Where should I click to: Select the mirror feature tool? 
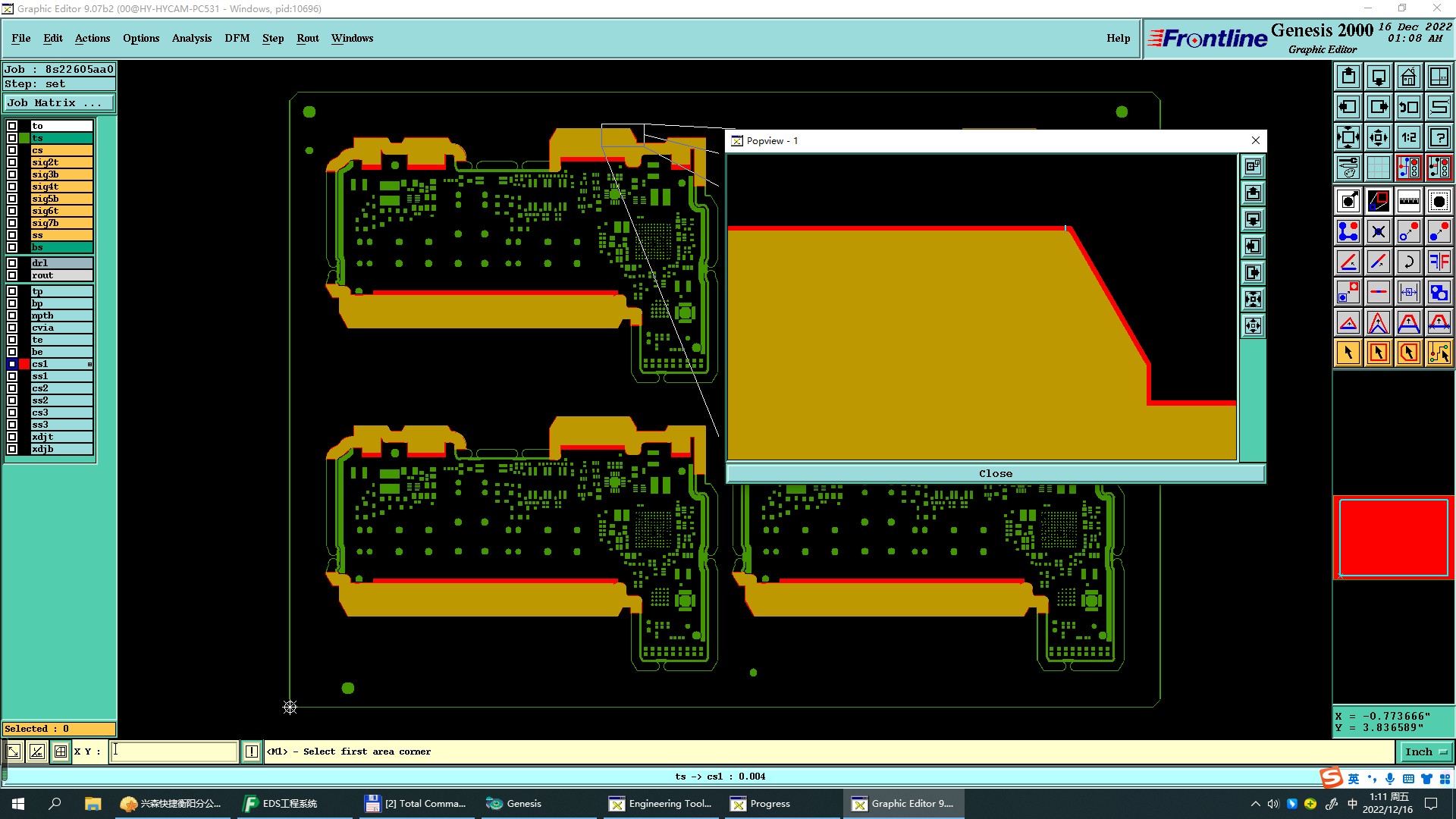tap(1439, 262)
